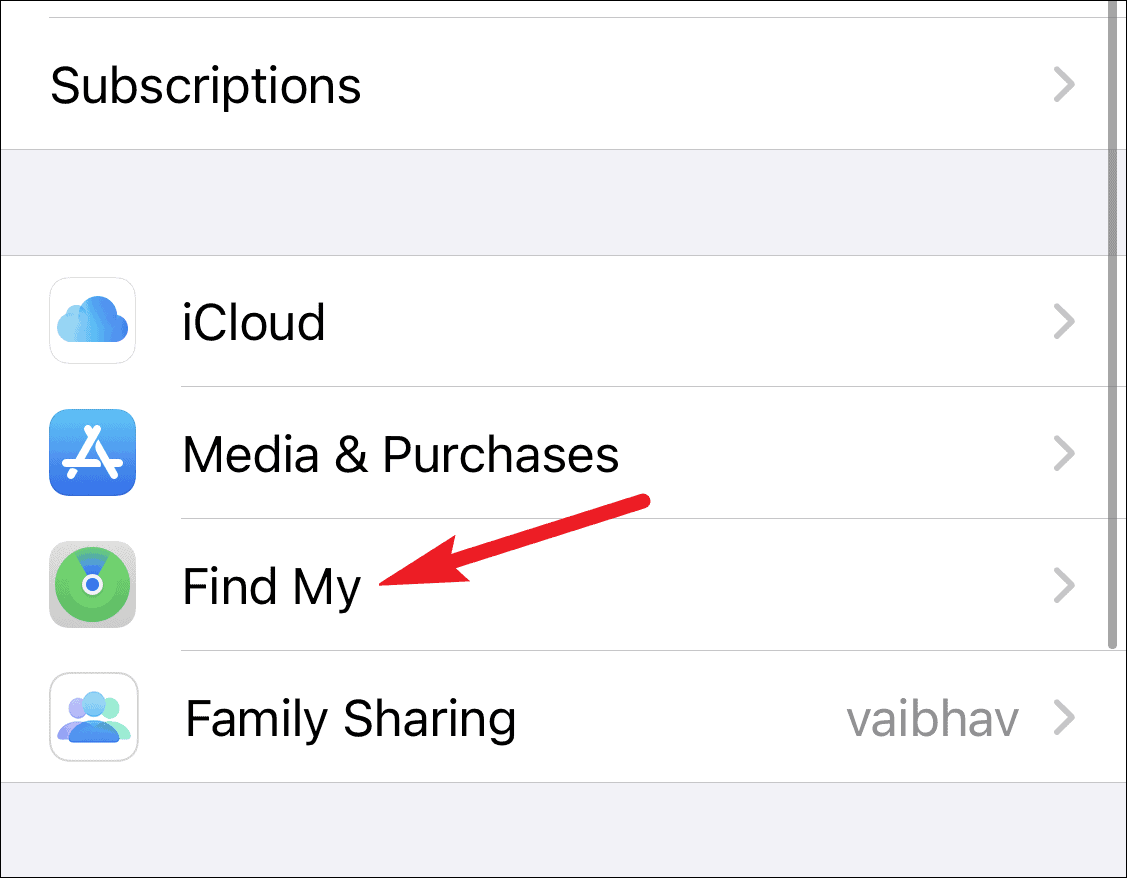Tap the Family Sharing people icon

point(93,717)
